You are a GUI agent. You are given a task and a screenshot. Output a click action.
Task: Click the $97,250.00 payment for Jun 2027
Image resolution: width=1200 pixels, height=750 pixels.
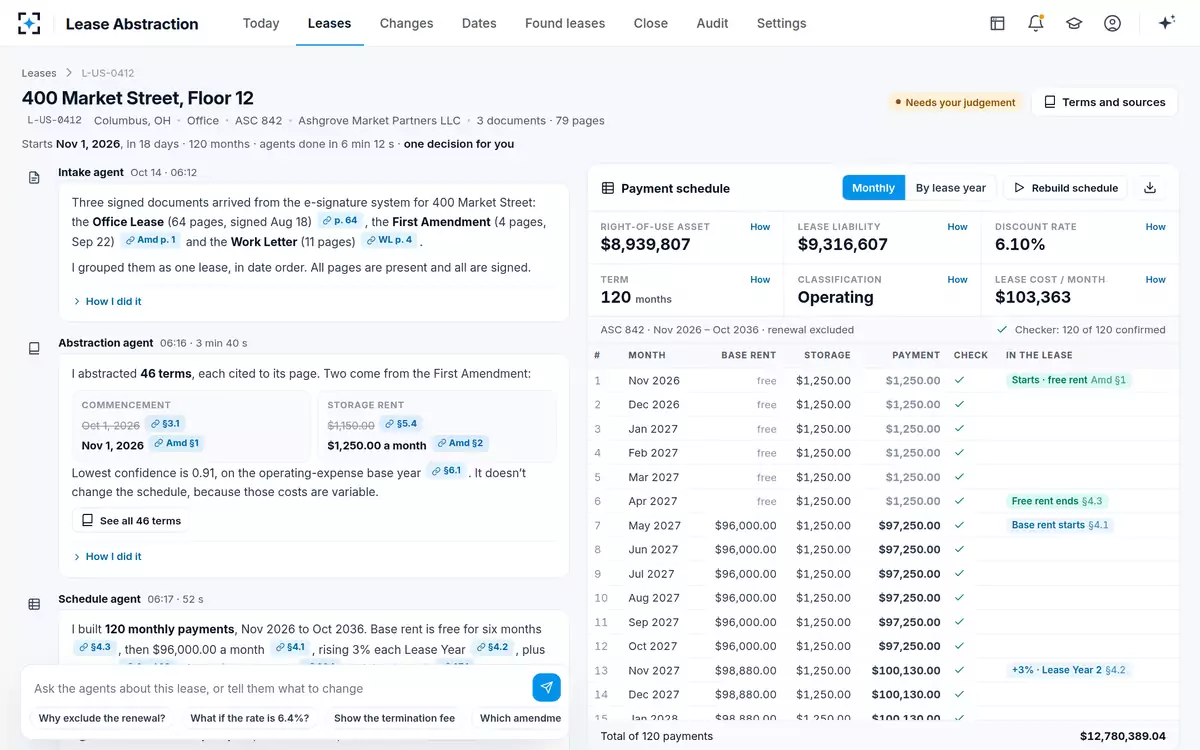[x=909, y=550]
